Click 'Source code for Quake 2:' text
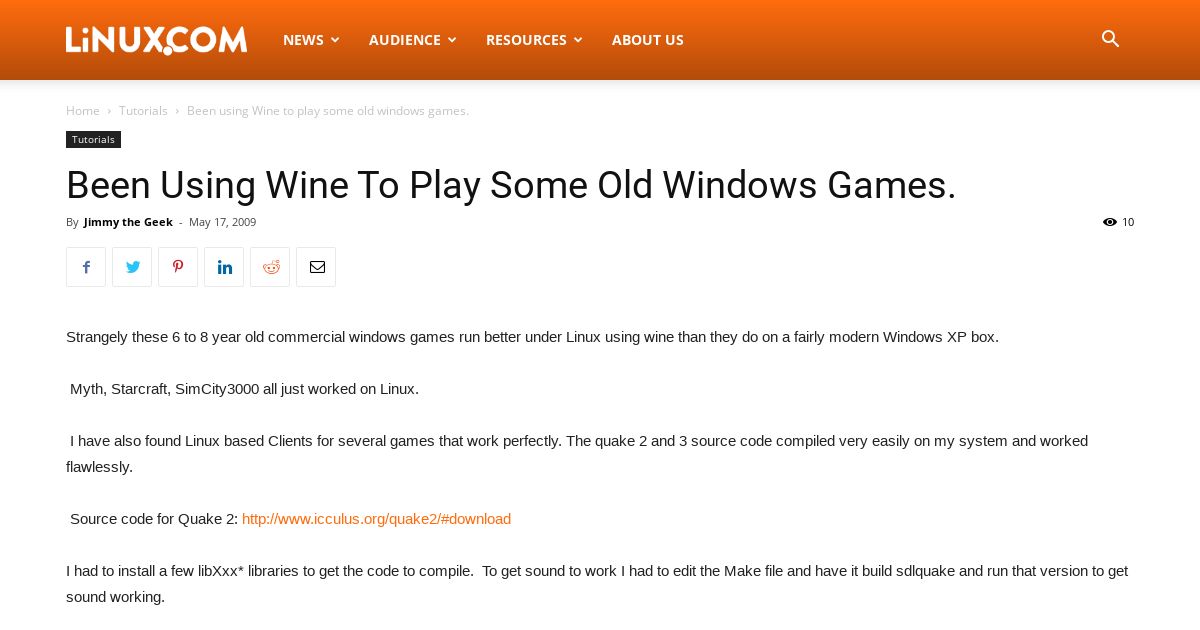1200x630 pixels. tap(154, 519)
